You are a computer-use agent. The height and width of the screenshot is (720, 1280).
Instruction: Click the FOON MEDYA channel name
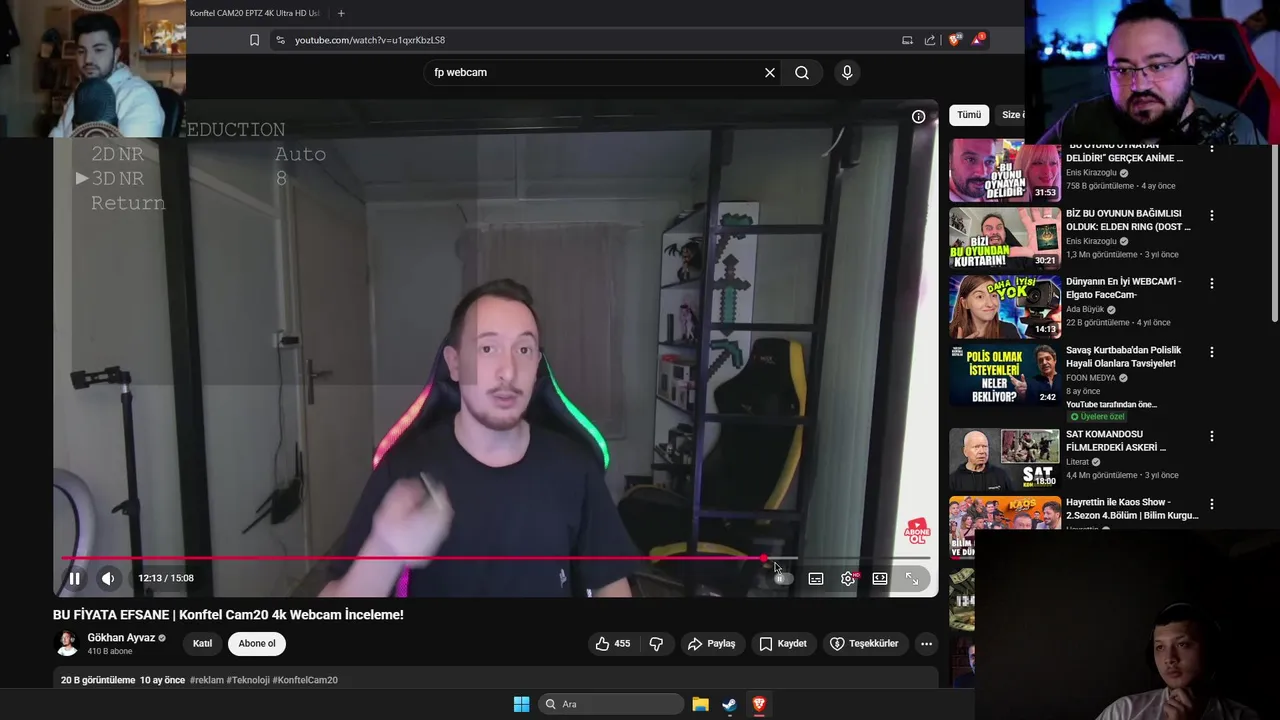click(1091, 378)
